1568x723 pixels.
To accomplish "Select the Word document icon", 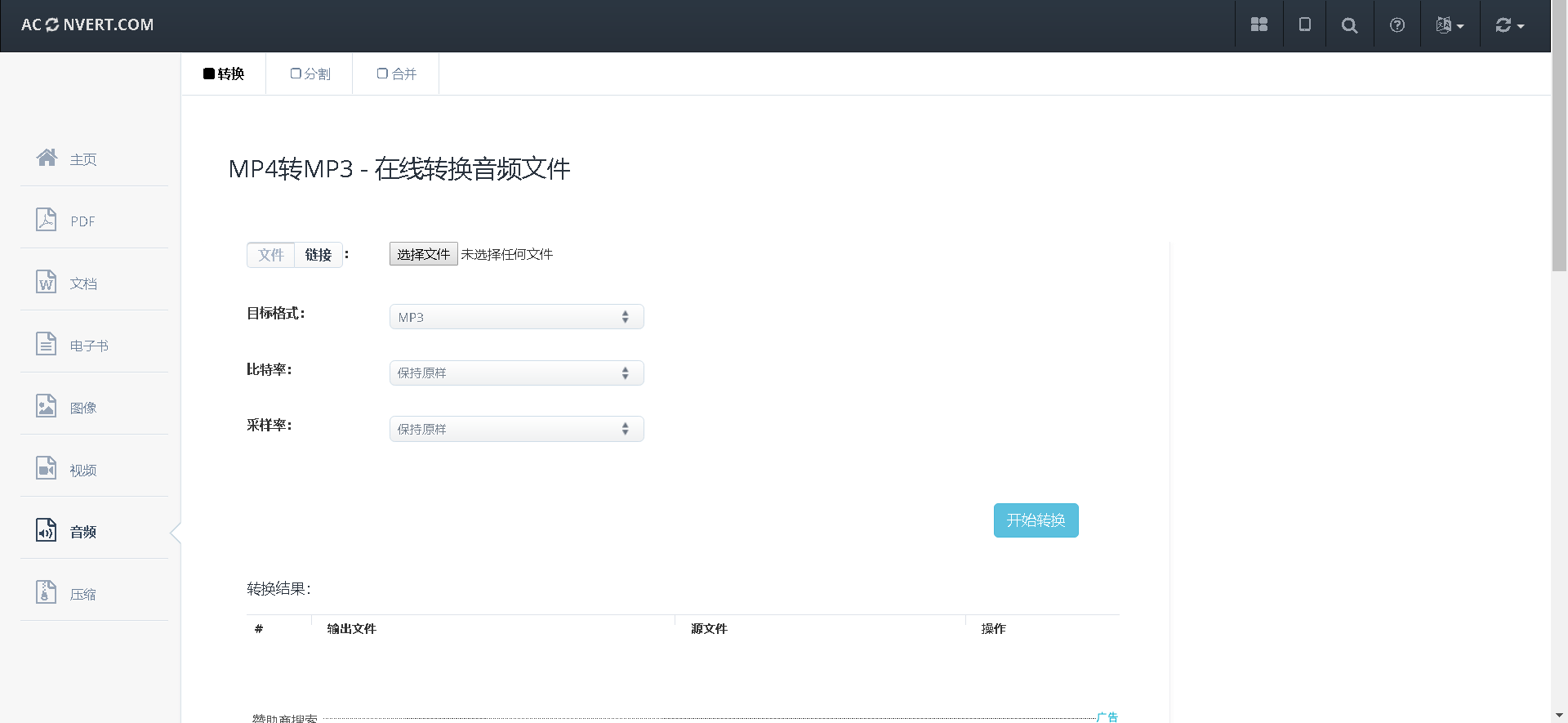I will pos(47,282).
